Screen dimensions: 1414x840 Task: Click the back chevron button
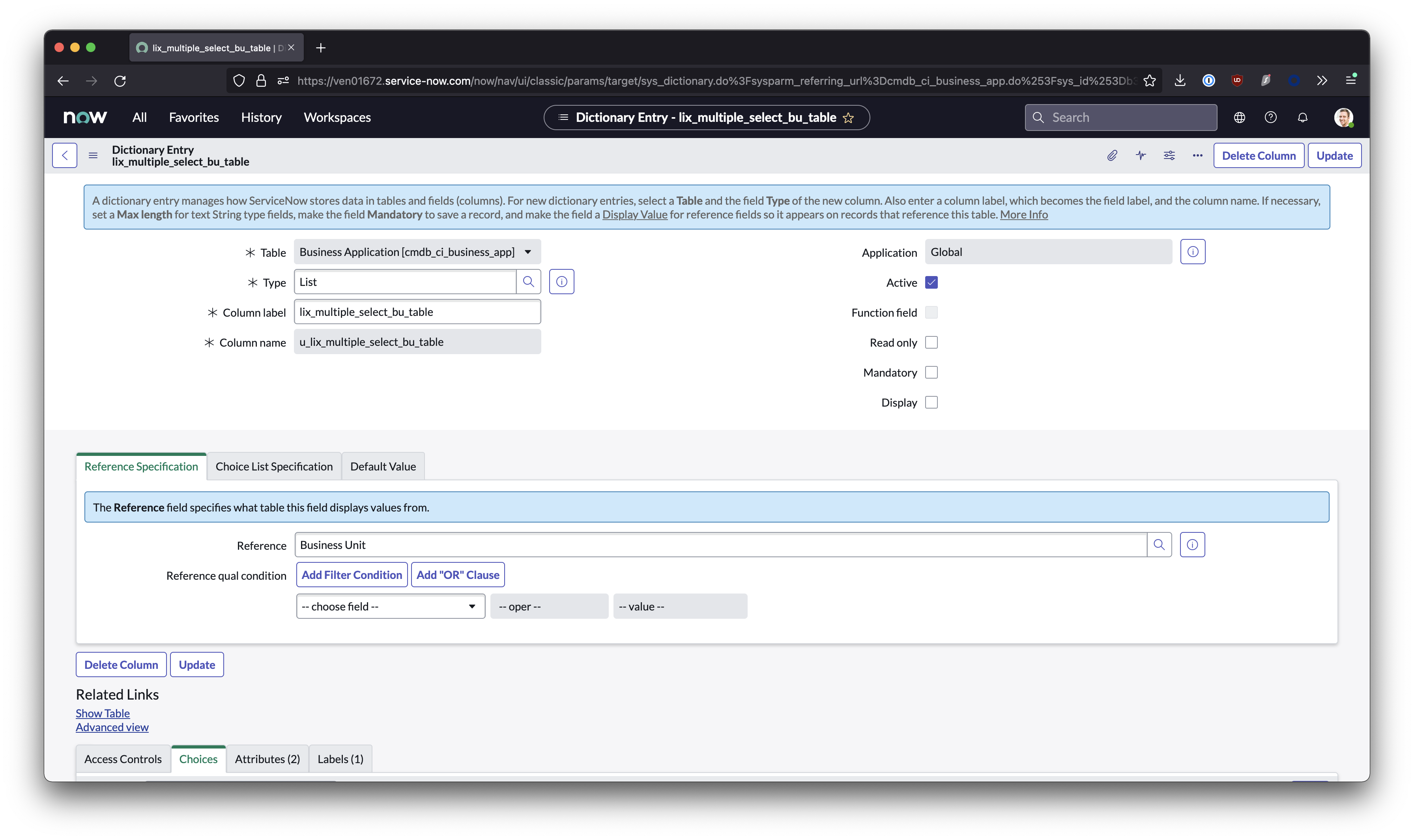click(x=65, y=156)
